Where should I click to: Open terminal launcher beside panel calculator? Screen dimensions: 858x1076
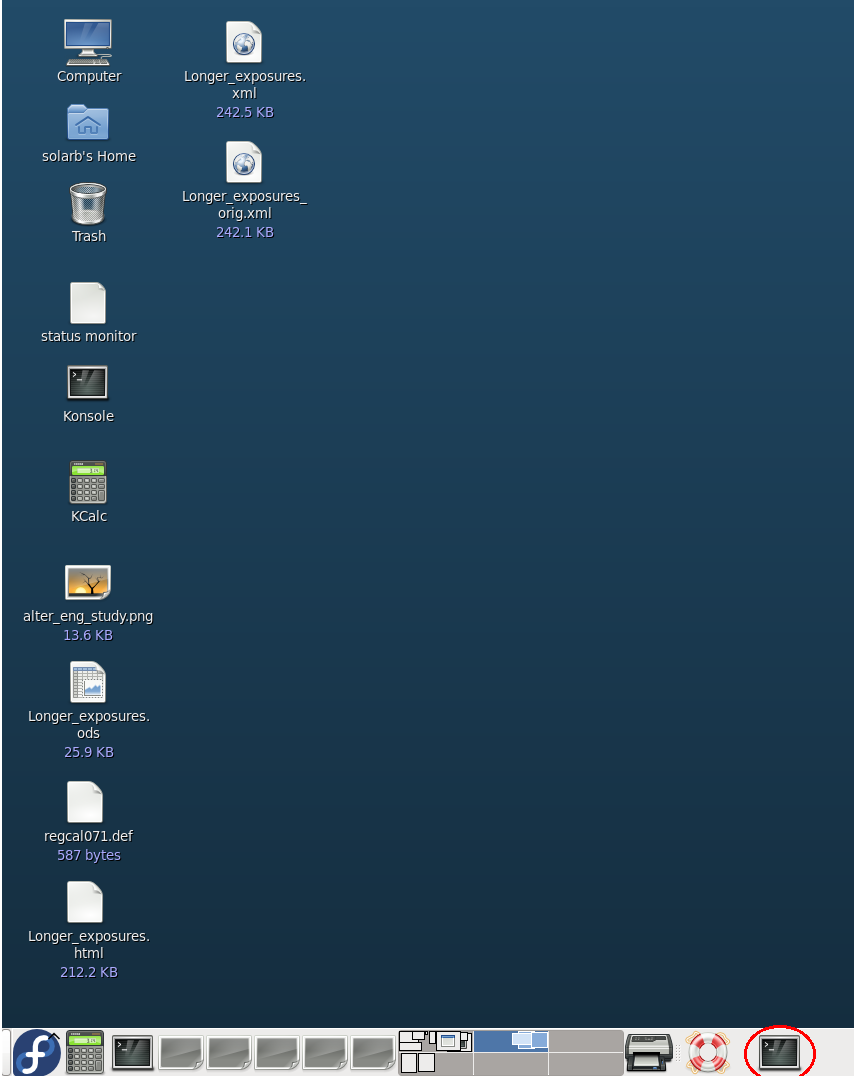click(x=132, y=1053)
